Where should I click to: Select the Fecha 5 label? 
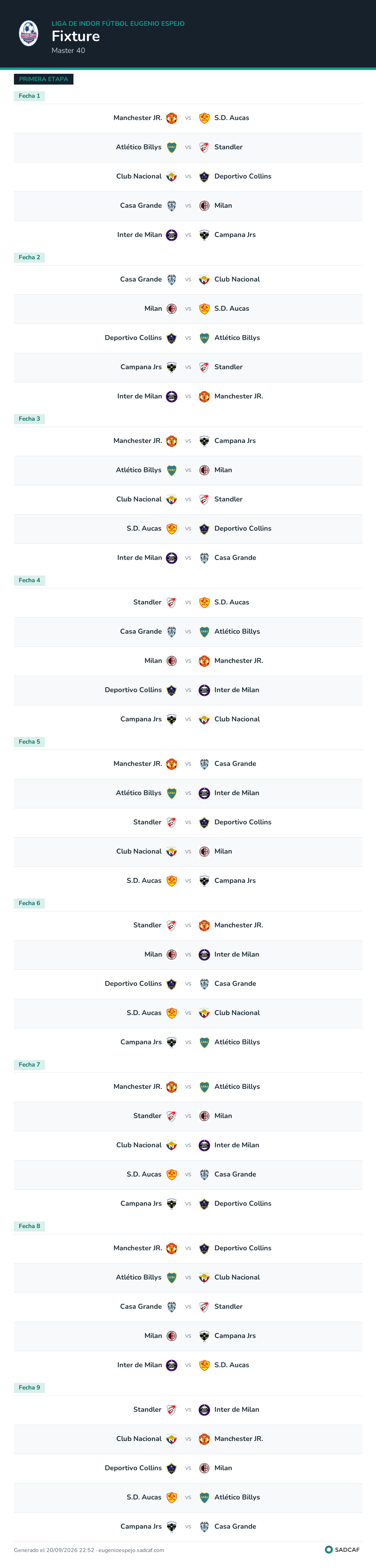click(x=29, y=742)
